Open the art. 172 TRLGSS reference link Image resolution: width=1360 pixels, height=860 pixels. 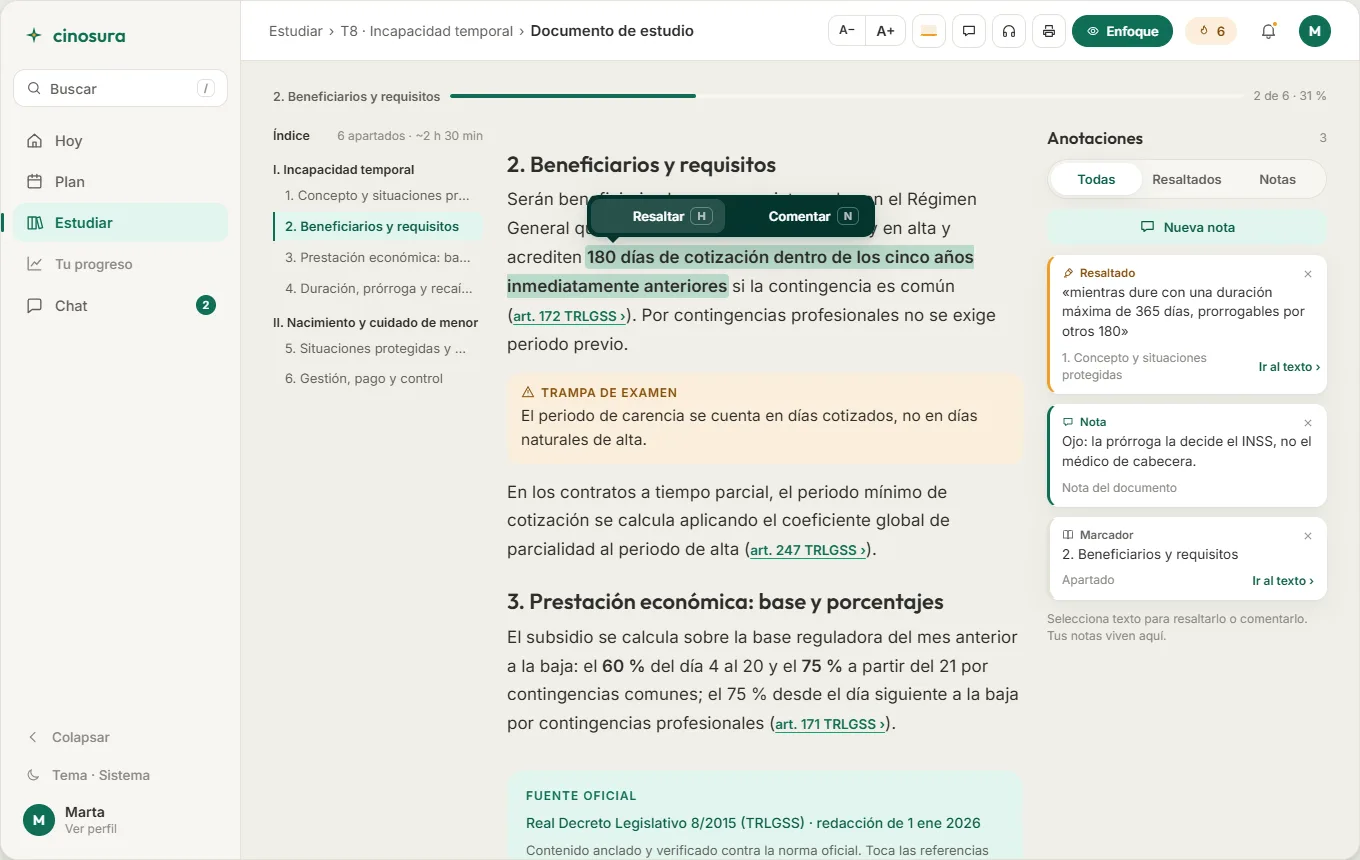570,316
